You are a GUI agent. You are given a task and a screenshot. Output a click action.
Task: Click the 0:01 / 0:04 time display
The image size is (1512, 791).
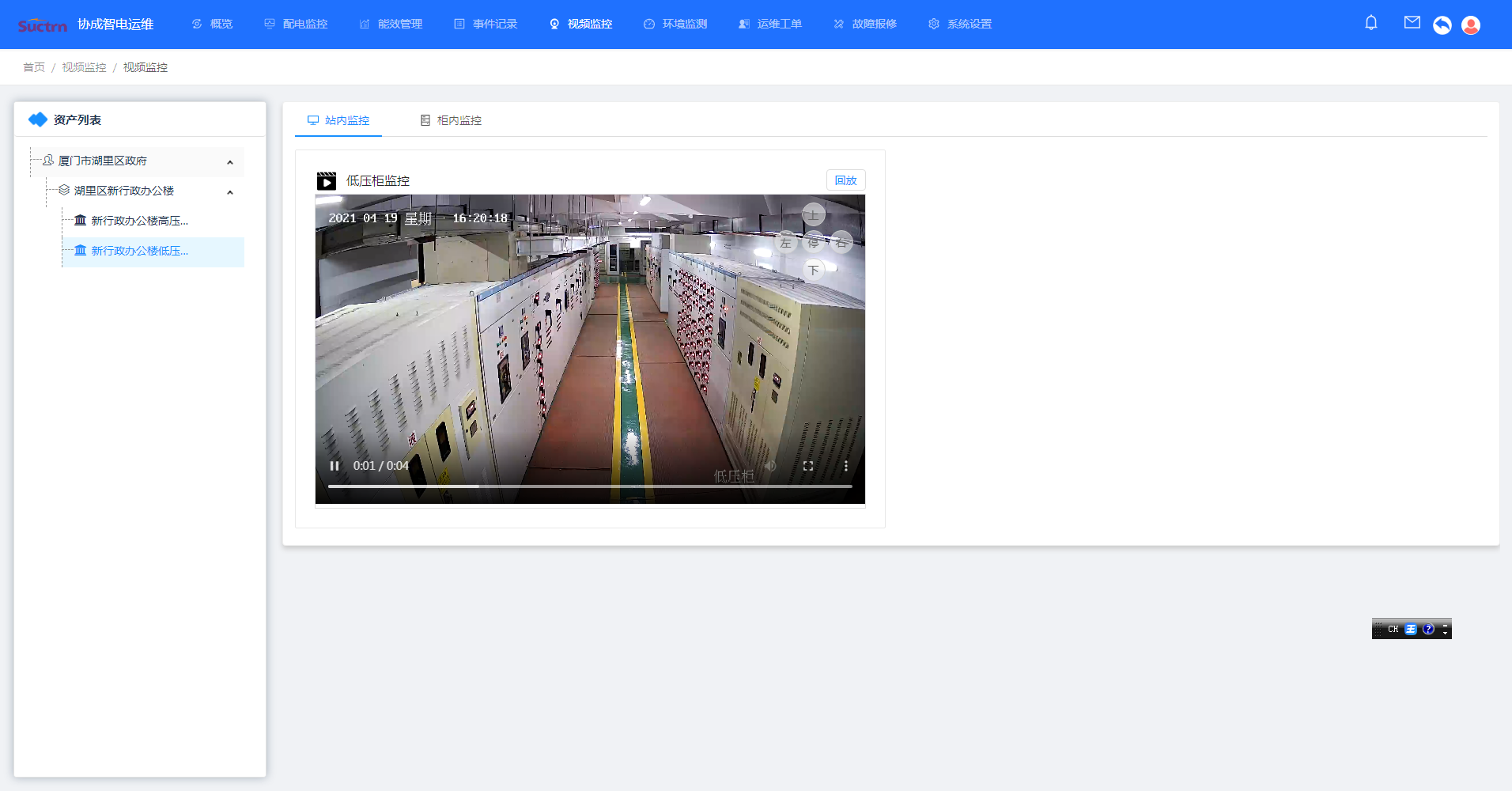(381, 466)
